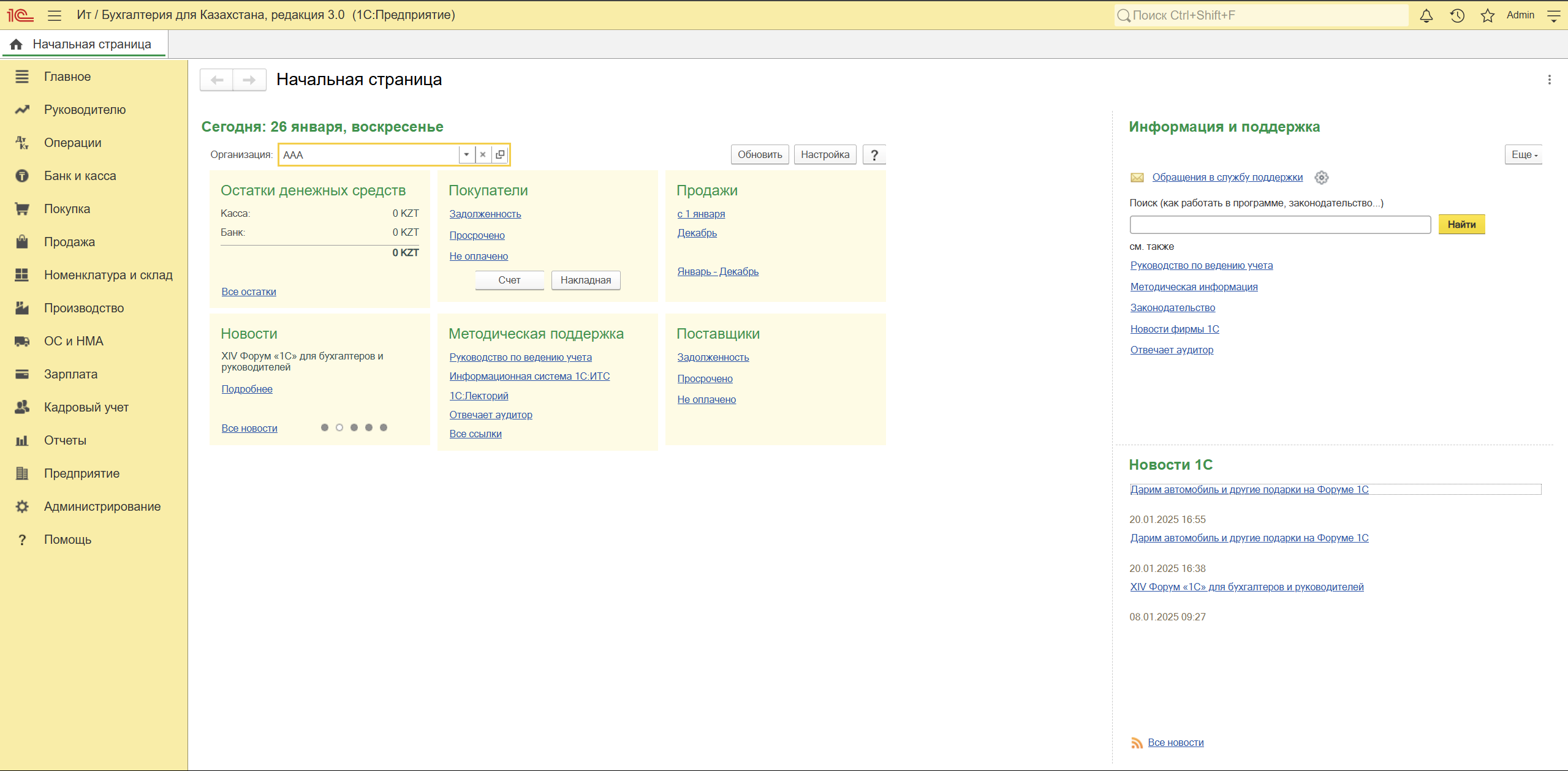This screenshot has height=771, width=1568.
Task: Click the ОС и НМА truck icon
Action: coord(22,341)
